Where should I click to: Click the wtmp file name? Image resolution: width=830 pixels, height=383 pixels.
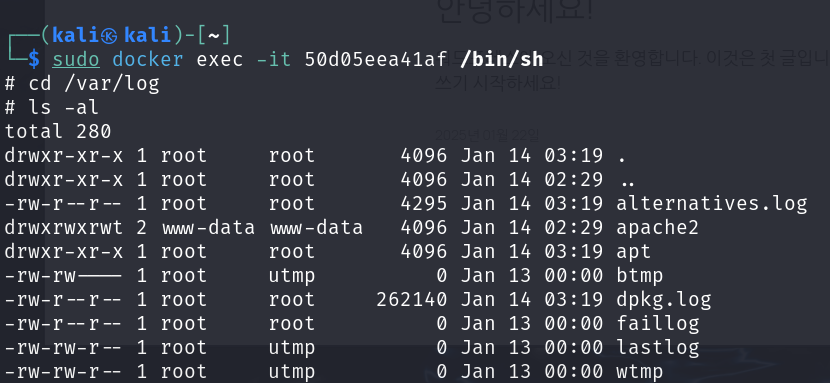(639, 371)
